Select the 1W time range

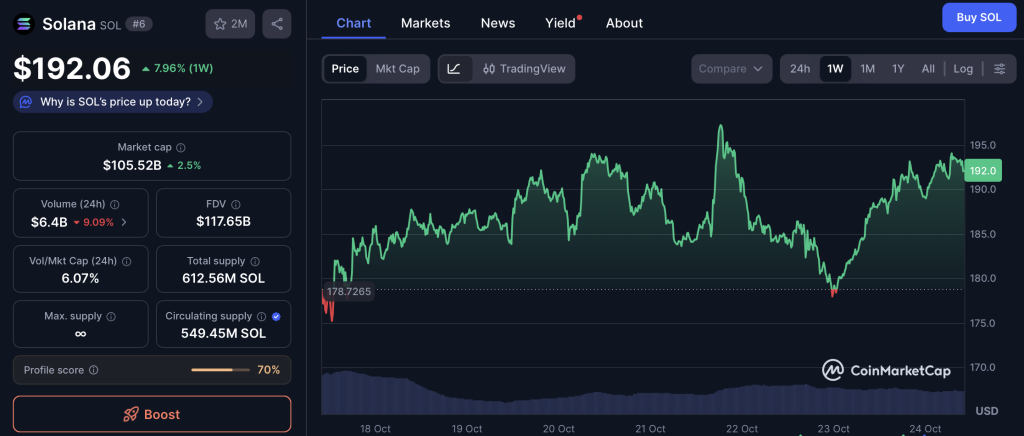pos(835,69)
